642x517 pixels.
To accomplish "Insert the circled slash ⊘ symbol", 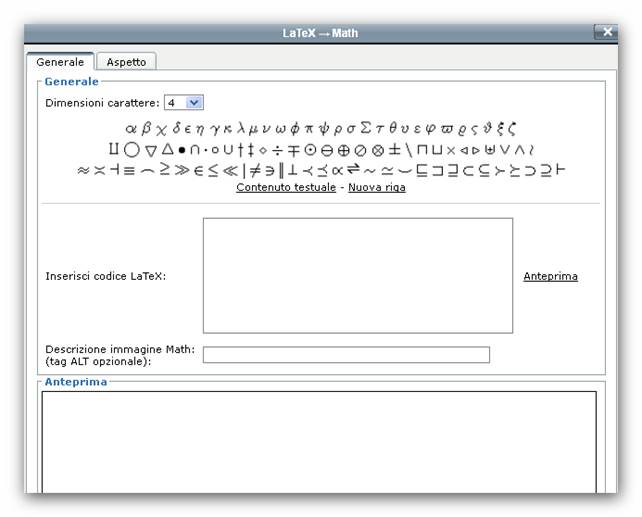I will pos(360,151).
